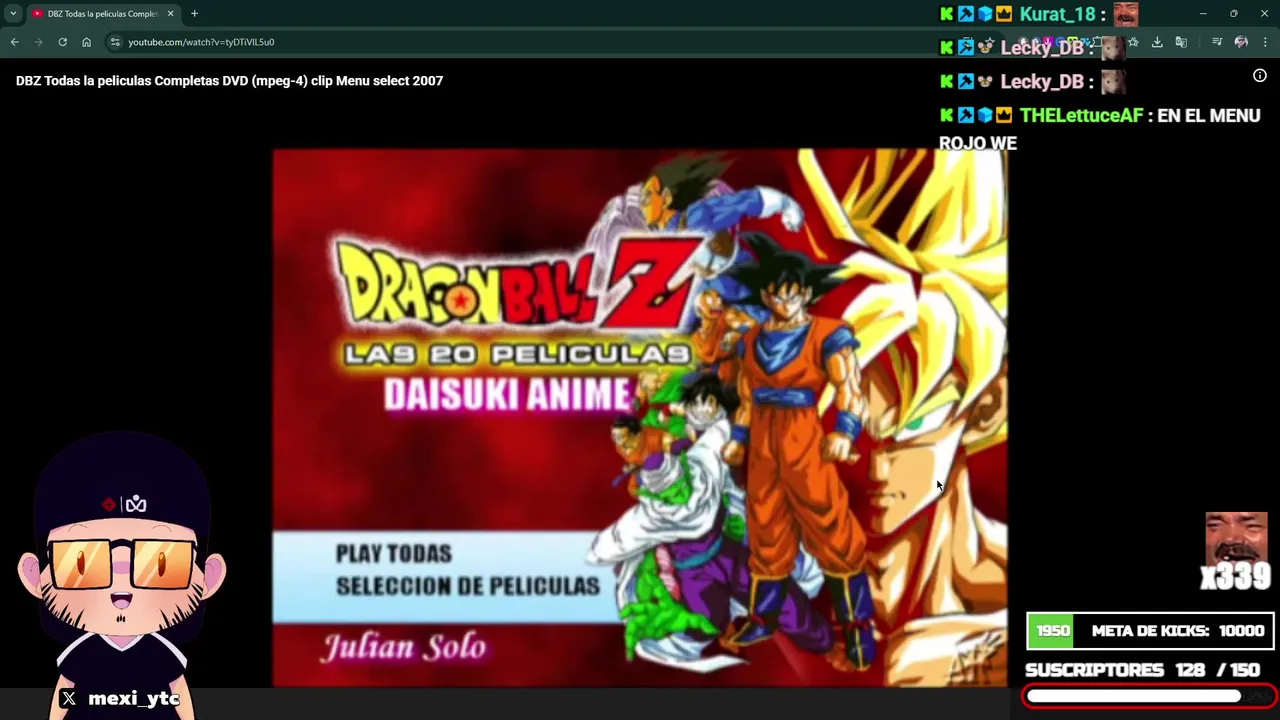
Task: Go back using the browser back arrow
Action: coord(14,42)
